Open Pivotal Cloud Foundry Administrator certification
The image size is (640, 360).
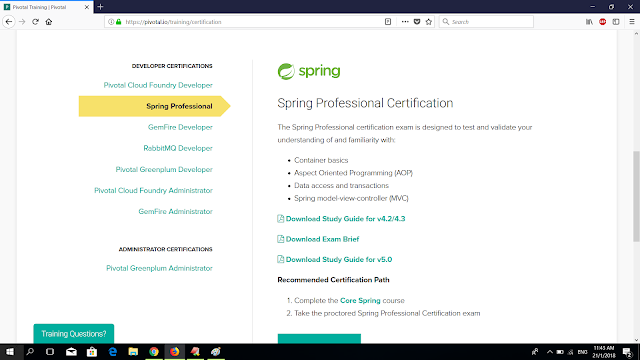[153, 191]
